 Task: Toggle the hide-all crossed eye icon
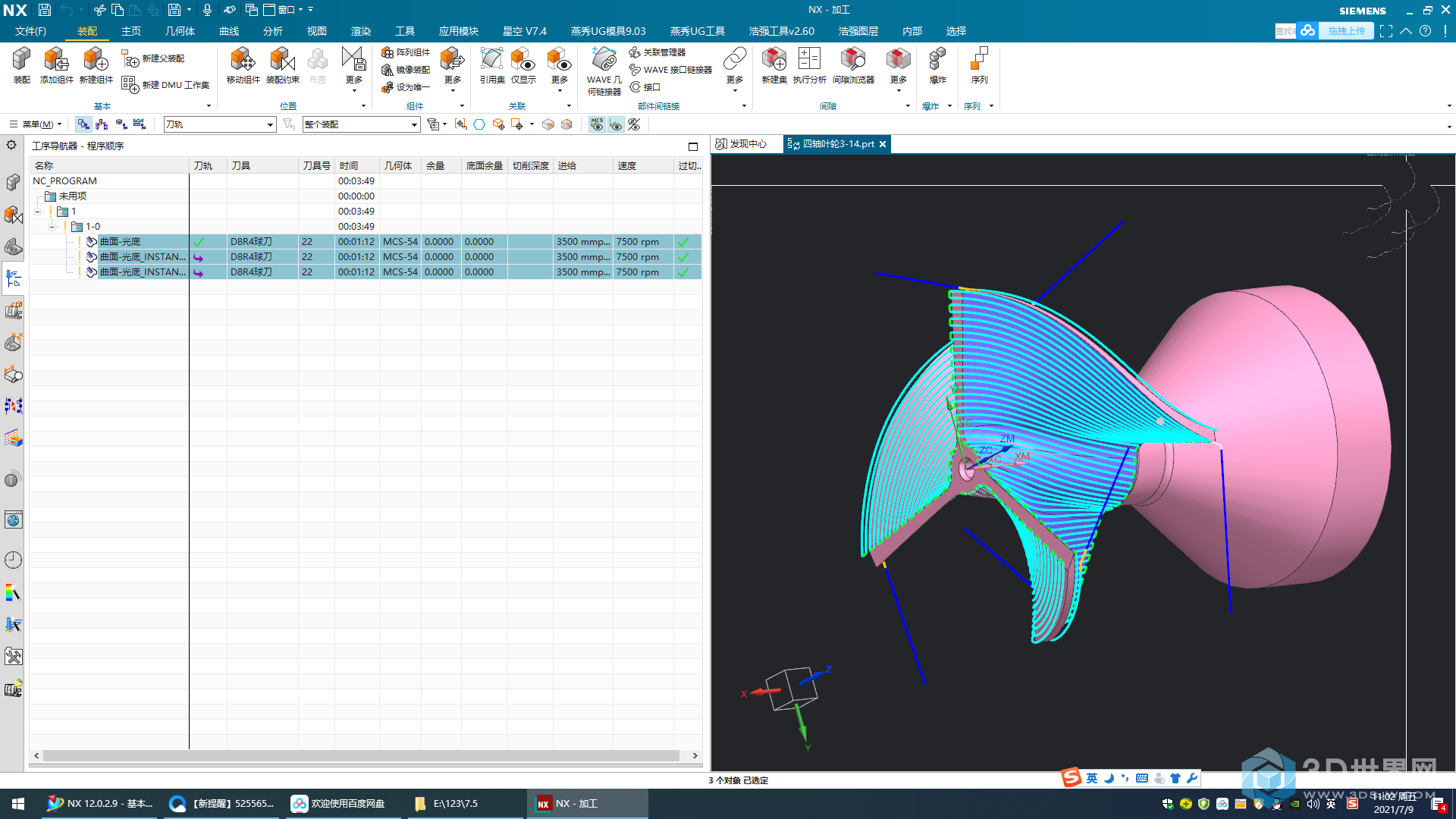click(x=635, y=124)
